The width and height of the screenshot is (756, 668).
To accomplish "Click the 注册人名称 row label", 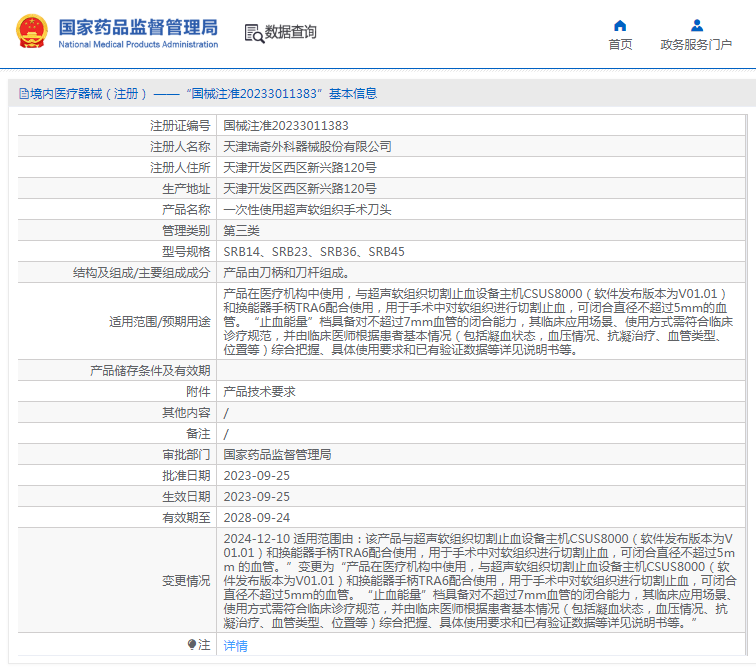I will tap(180, 147).
